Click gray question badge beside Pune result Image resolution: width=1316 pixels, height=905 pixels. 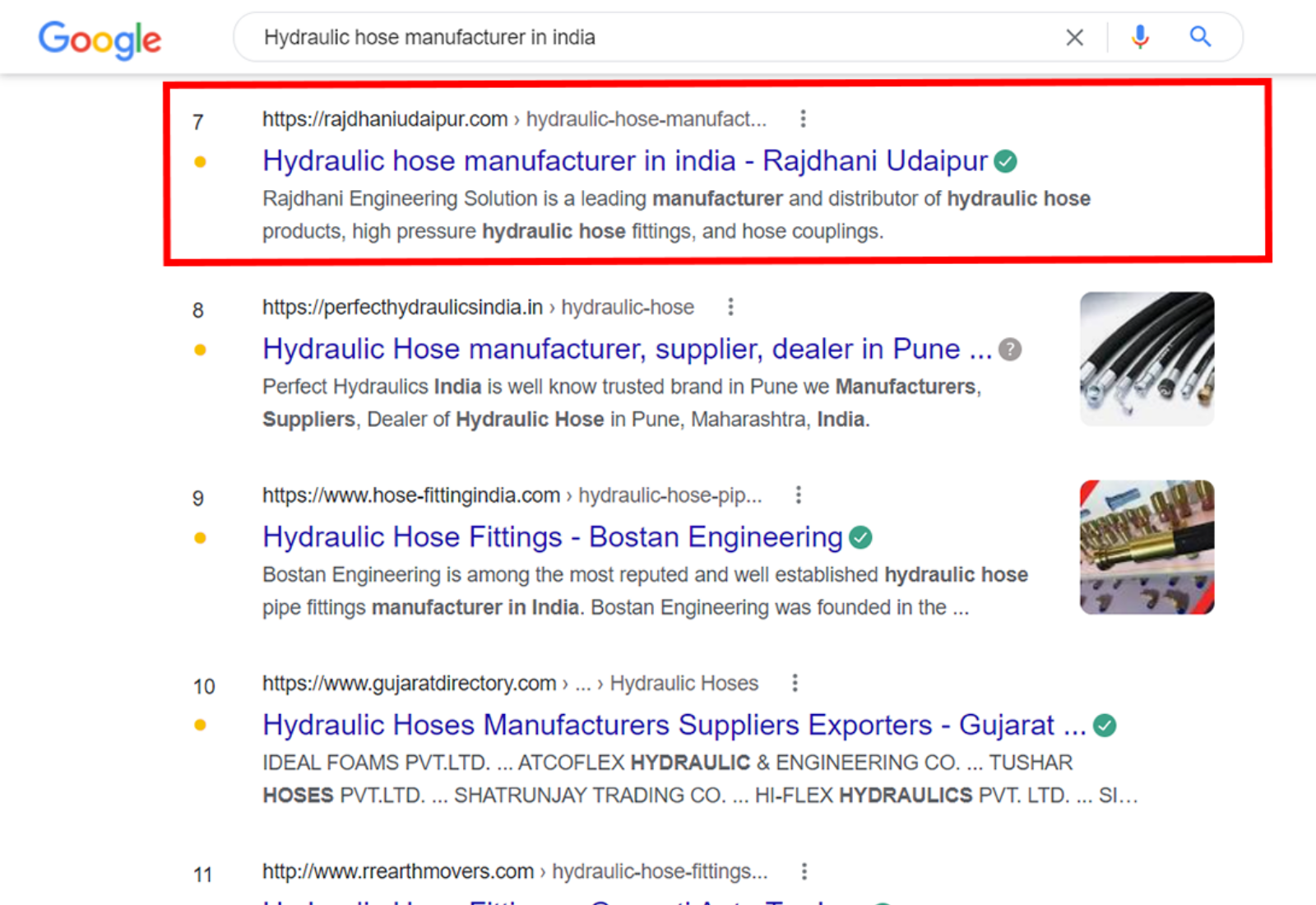click(x=1010, y=350)
